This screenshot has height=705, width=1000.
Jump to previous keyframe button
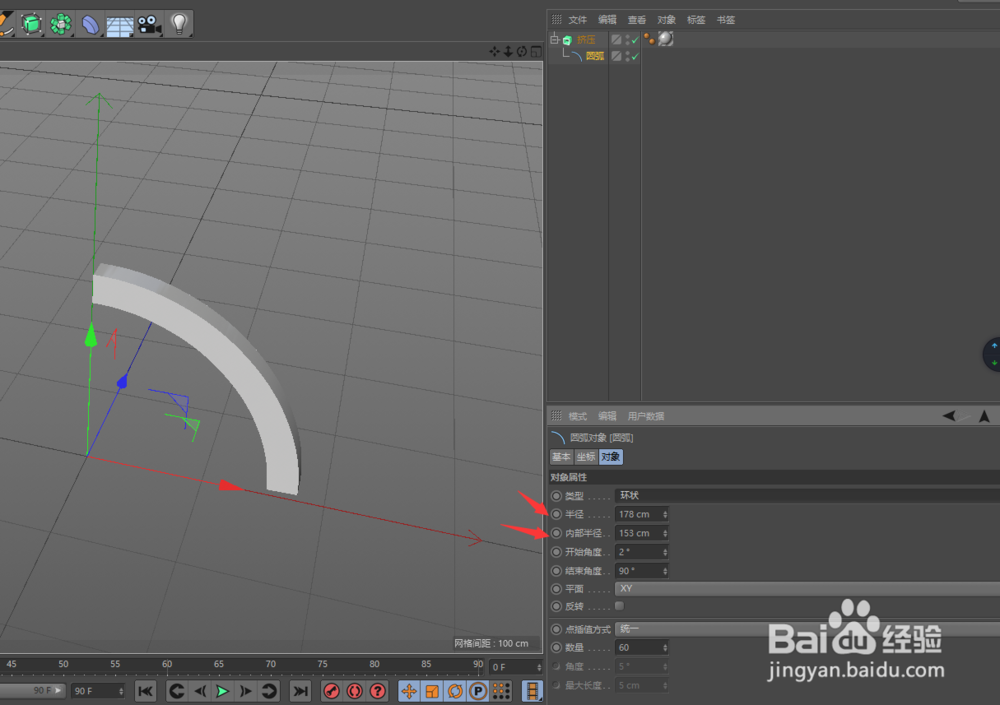[x=177, y=691]
